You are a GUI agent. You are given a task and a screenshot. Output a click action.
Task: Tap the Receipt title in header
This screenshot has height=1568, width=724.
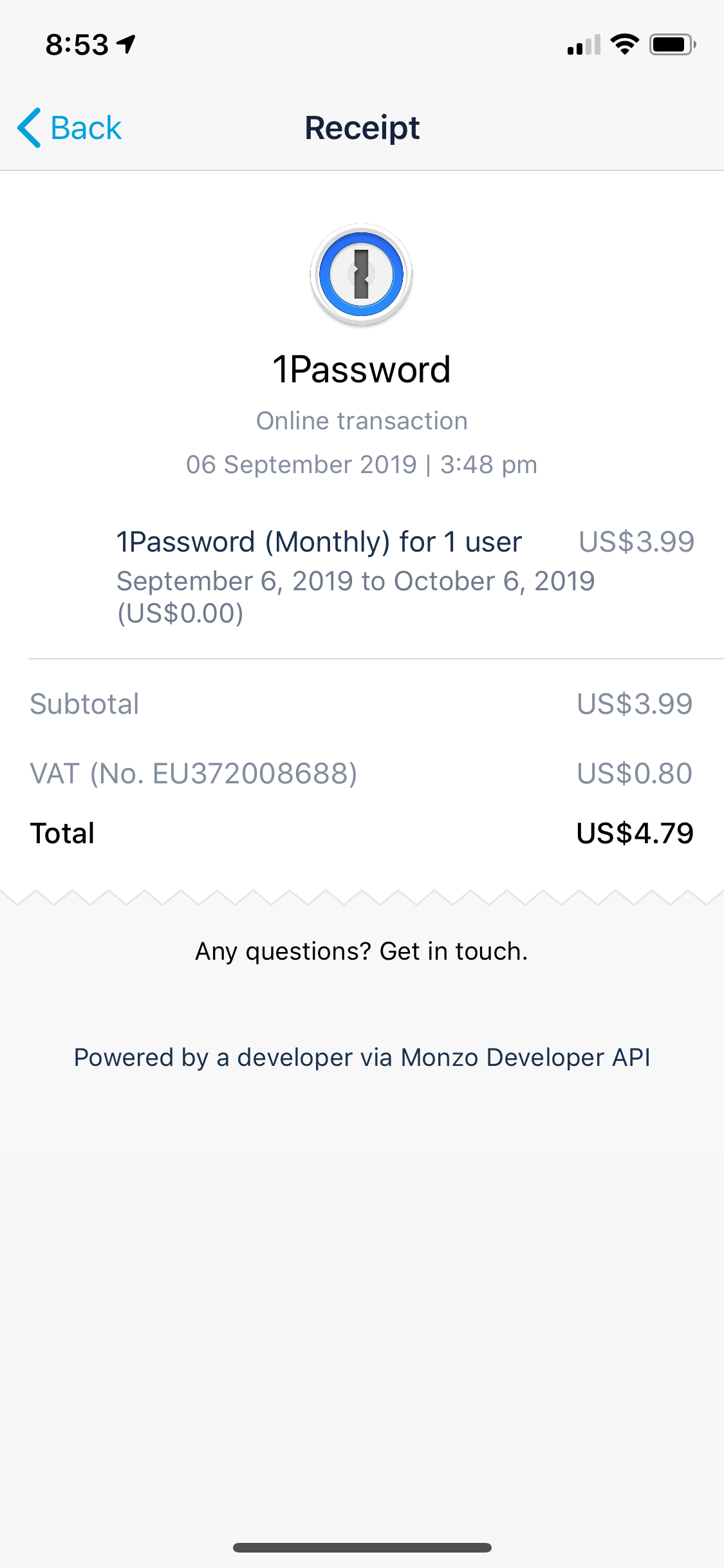(362, 127)
